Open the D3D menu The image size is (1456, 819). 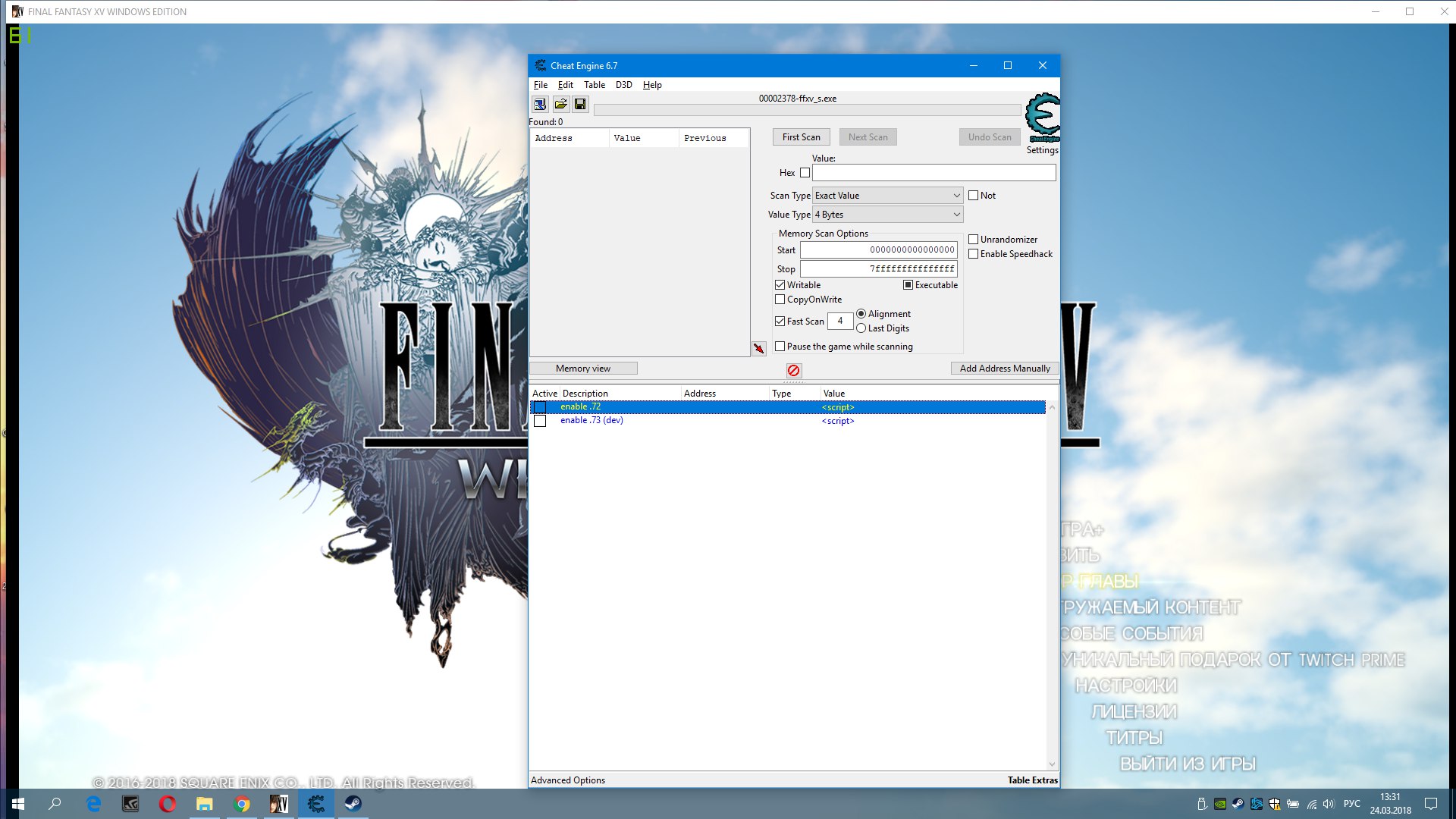pyautogui.click(x=624, y=85)
